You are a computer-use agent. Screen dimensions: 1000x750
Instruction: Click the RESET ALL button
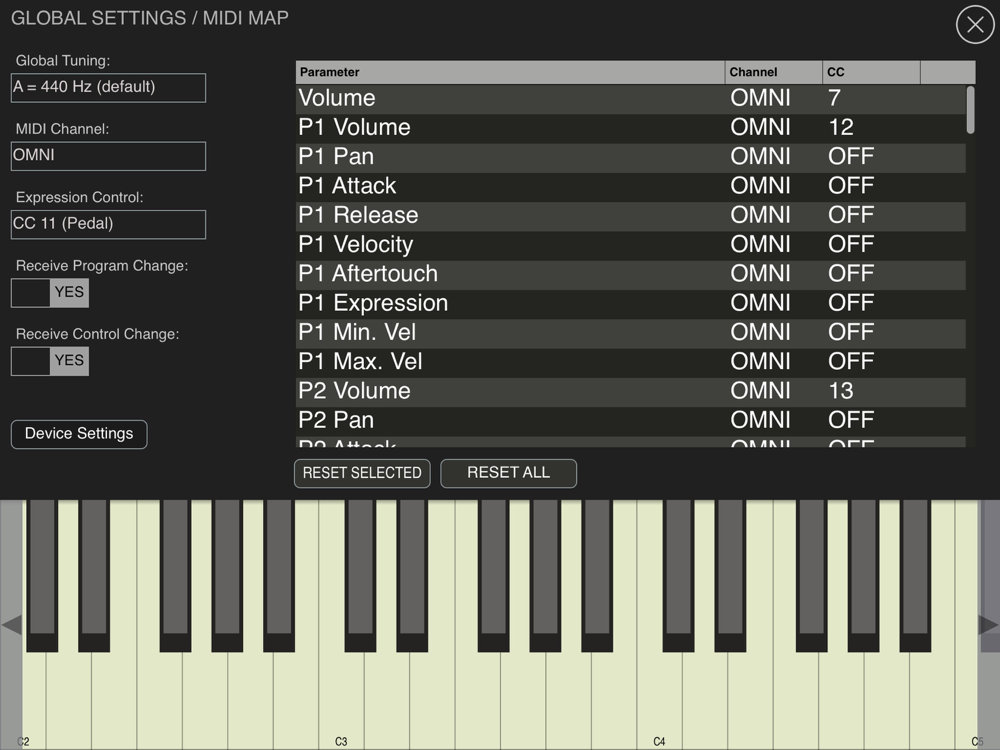click(x=508, y=473)
